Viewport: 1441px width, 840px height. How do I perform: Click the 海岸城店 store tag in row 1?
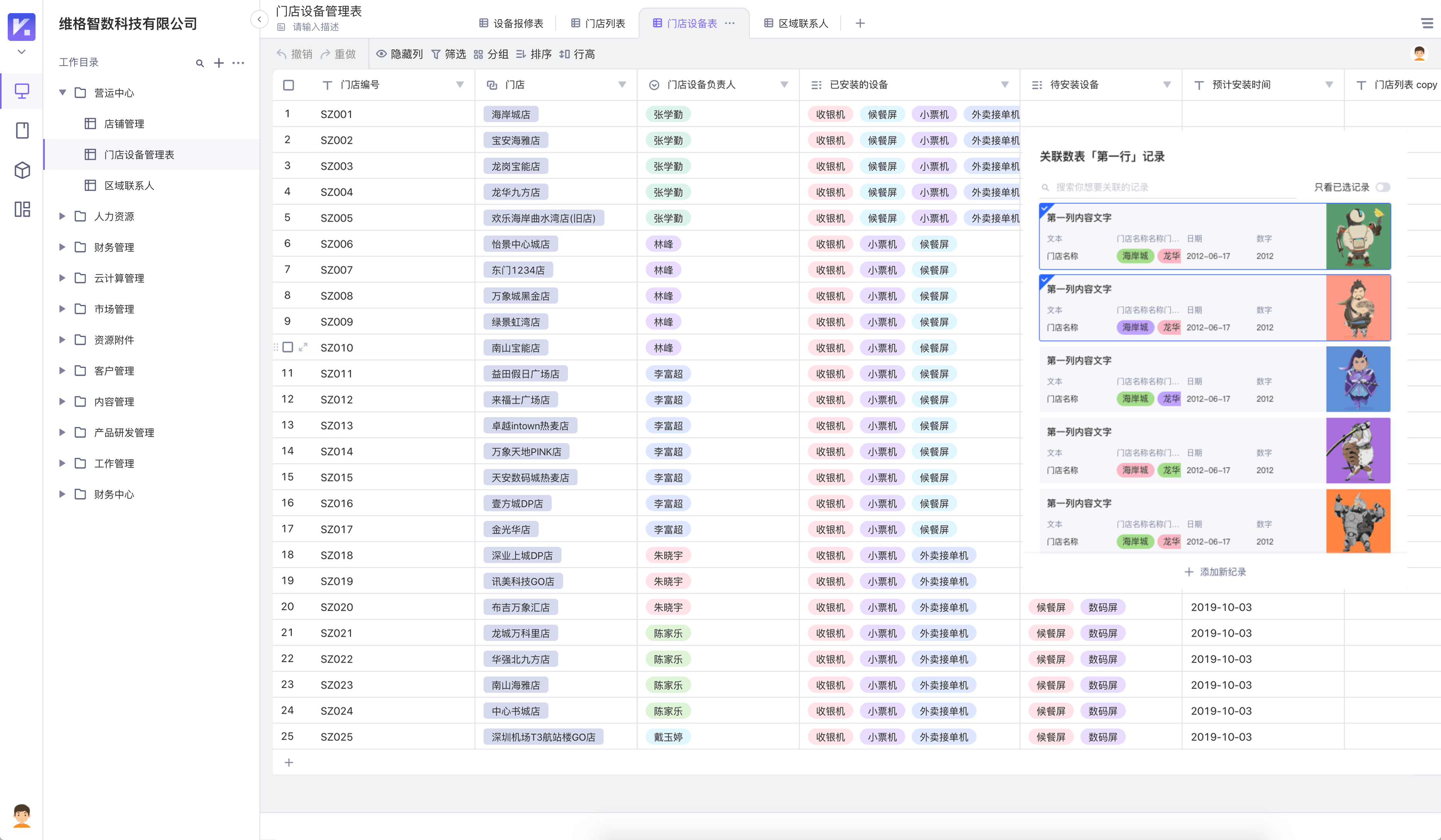tap(510, 114)
